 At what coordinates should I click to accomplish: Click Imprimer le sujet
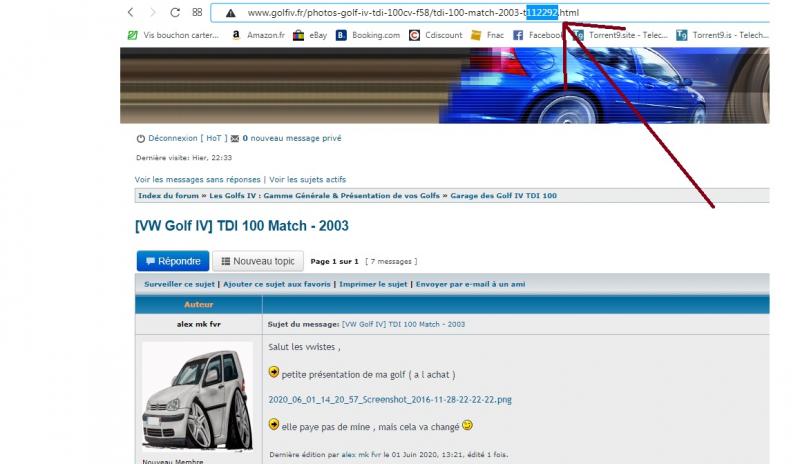(373, 284)
